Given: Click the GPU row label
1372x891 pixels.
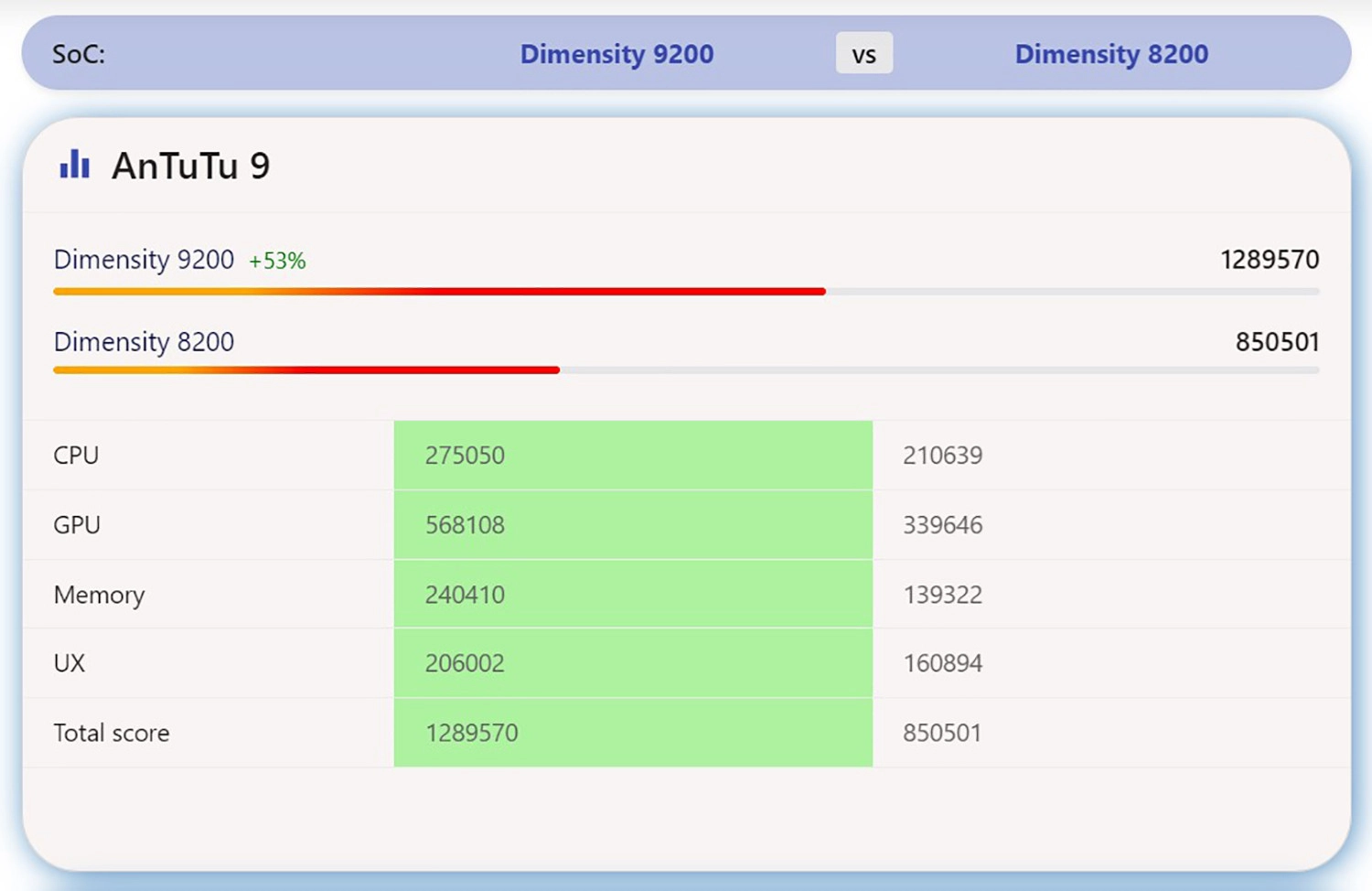Looking at the screenshot, I should [x=77, y=525].
